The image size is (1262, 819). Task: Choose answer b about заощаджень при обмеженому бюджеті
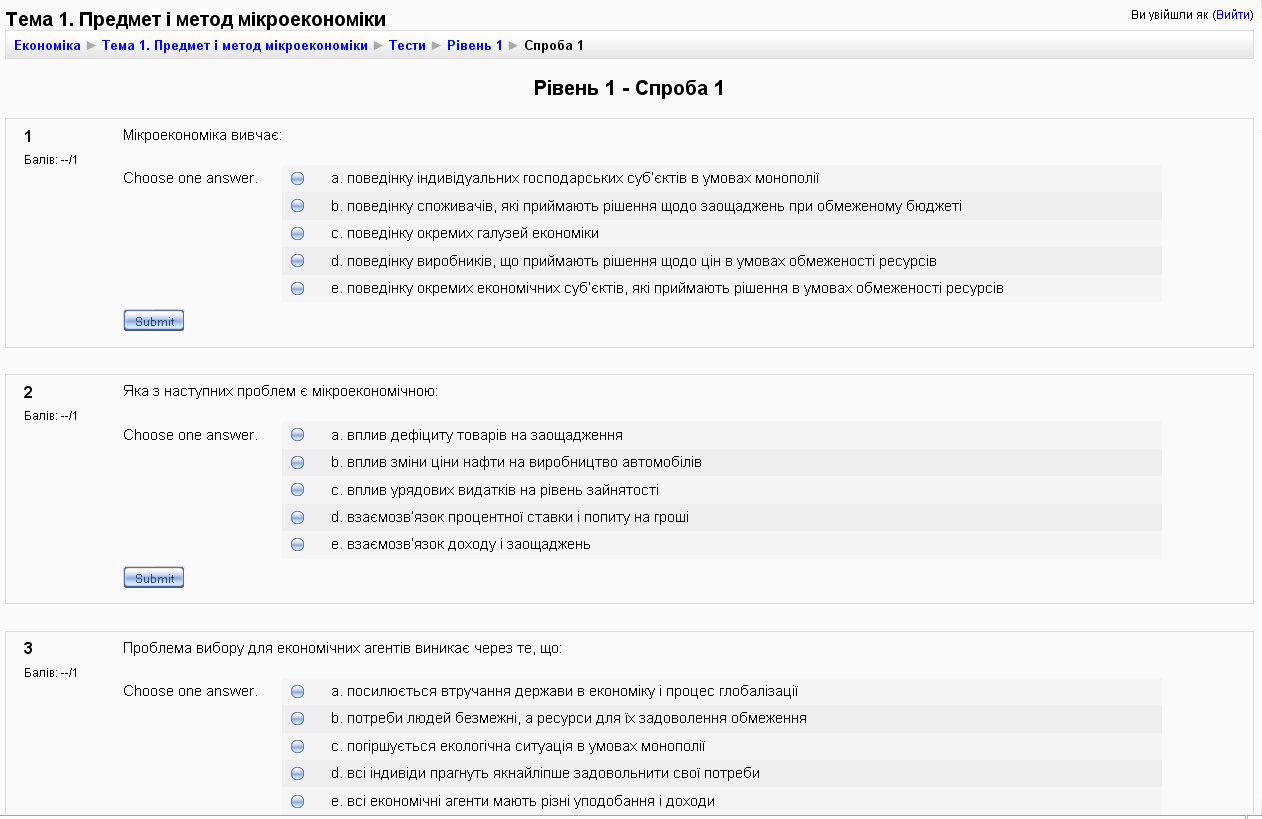297,206
